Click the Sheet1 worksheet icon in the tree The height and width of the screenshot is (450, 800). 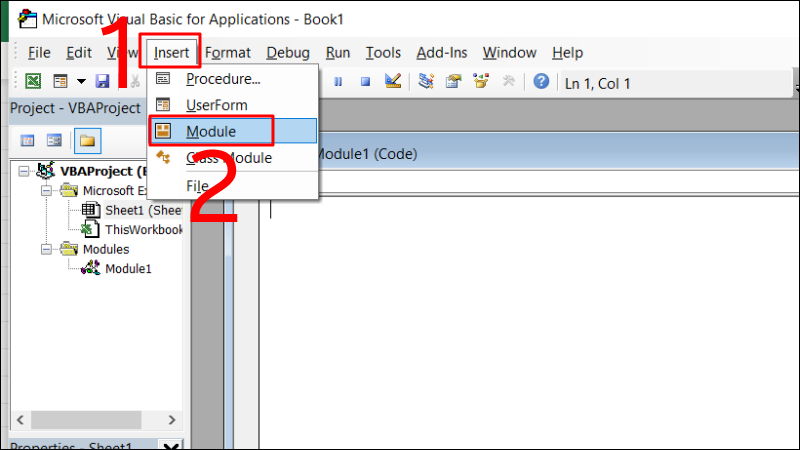click(x=91, y=210)
